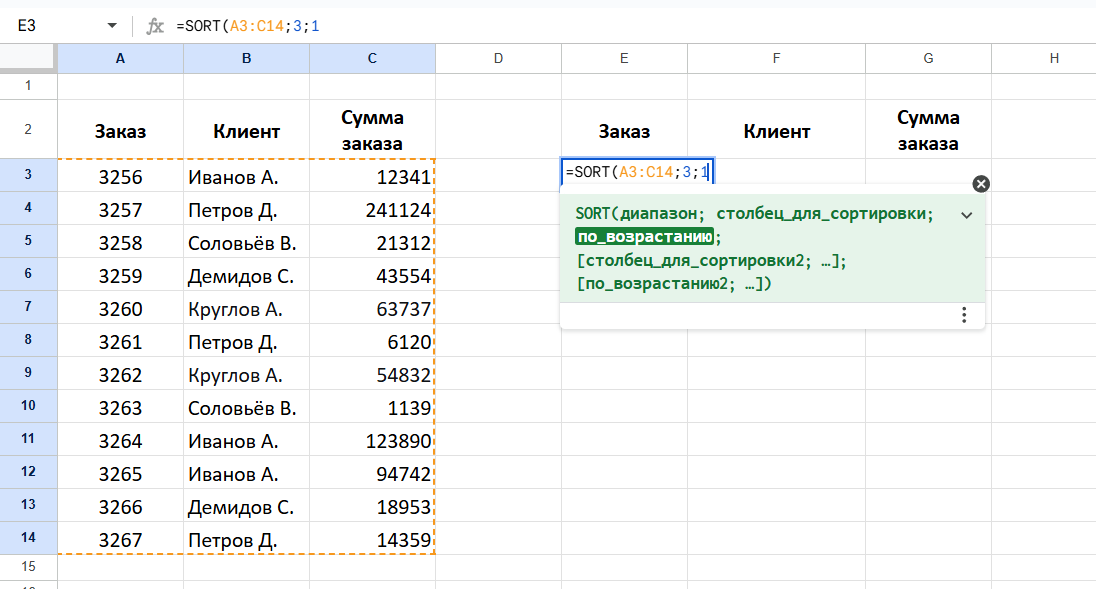Click the amount cell 14359
Screen dimensions: 1096x589
click(x=373, y=539)
